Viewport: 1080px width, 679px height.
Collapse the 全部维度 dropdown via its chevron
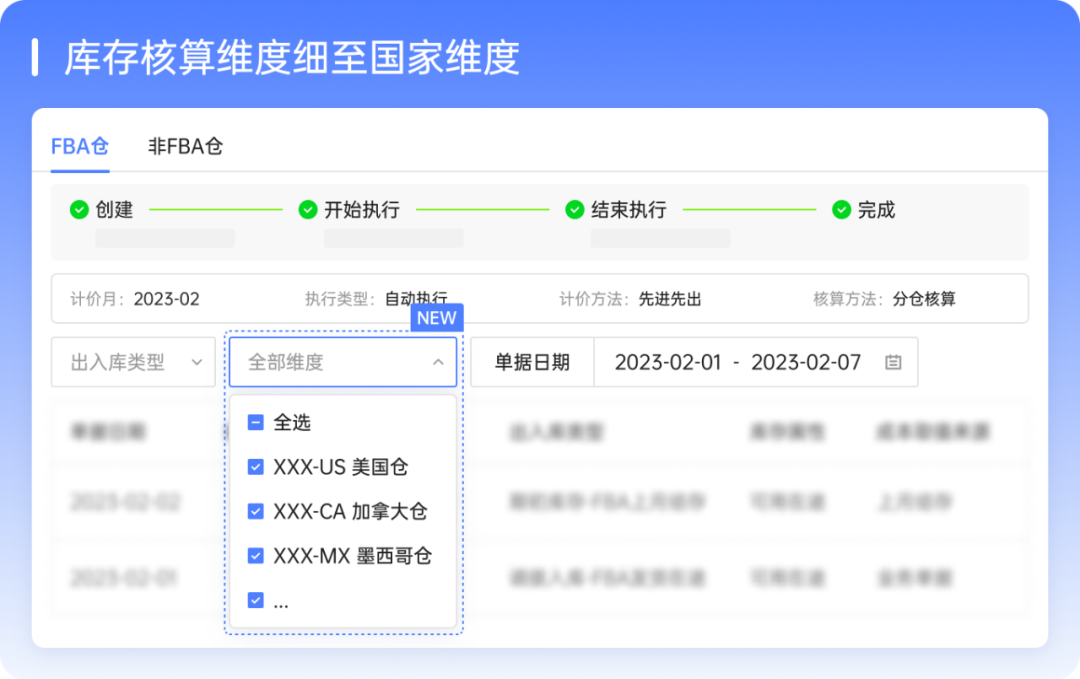pyautogui.click(x=440, y=362)
